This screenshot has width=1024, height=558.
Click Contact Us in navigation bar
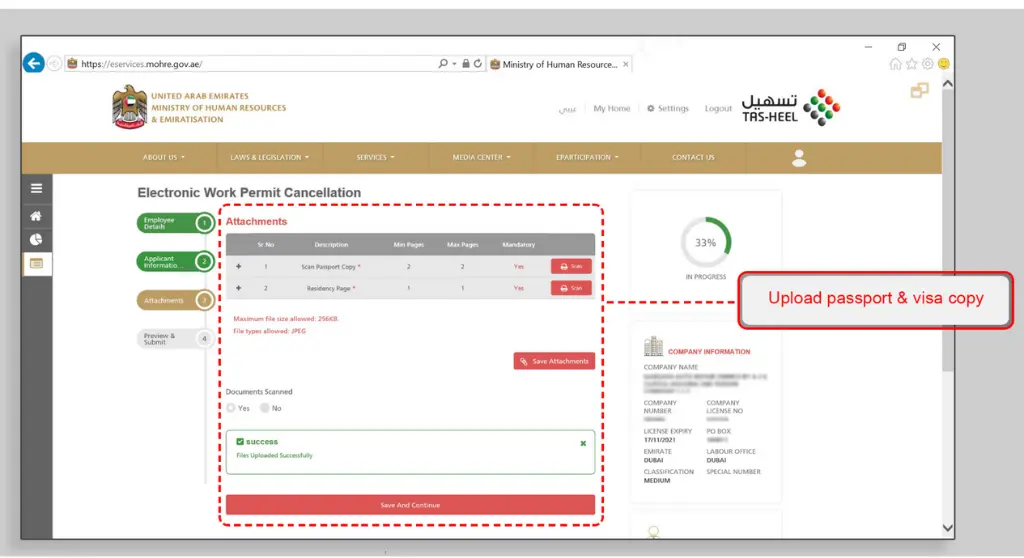[x=693, y=157]
